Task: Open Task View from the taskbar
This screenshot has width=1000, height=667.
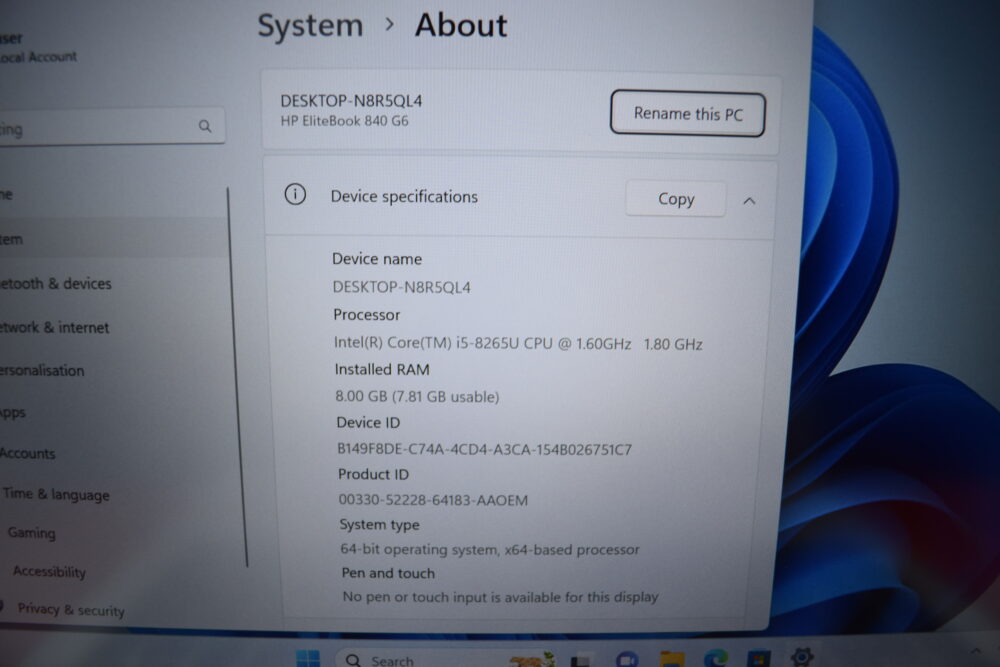Action: point(580,660)
